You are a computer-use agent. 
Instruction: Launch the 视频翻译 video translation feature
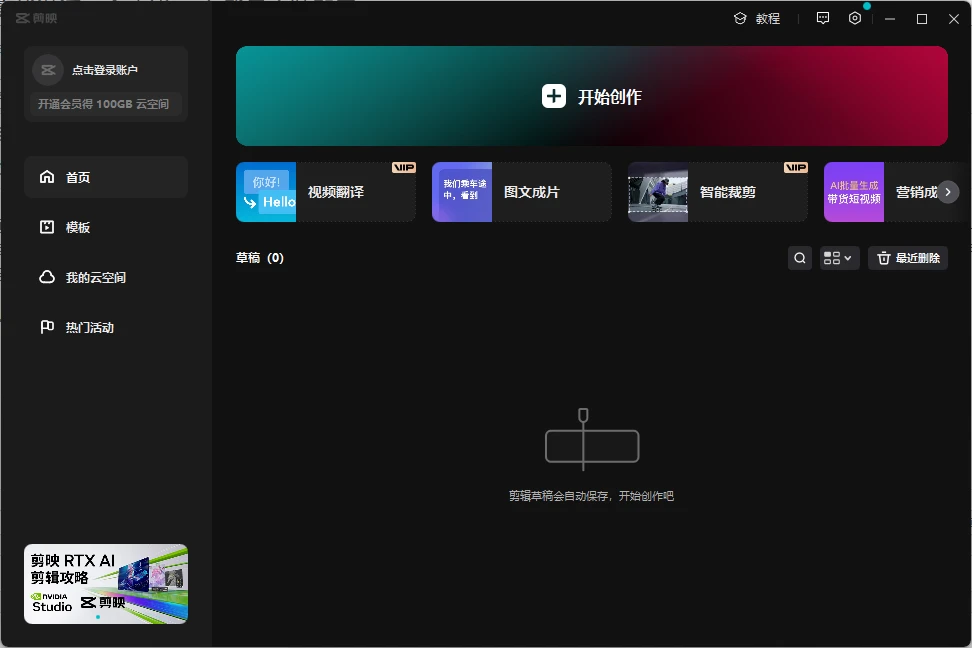pyautogui.click(x=325, y=192)
